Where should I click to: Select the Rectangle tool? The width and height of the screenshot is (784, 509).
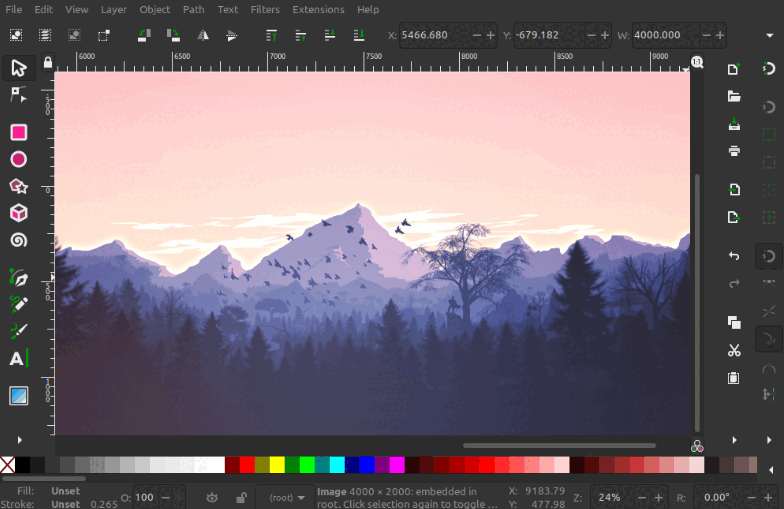click(x=18, y=132)
